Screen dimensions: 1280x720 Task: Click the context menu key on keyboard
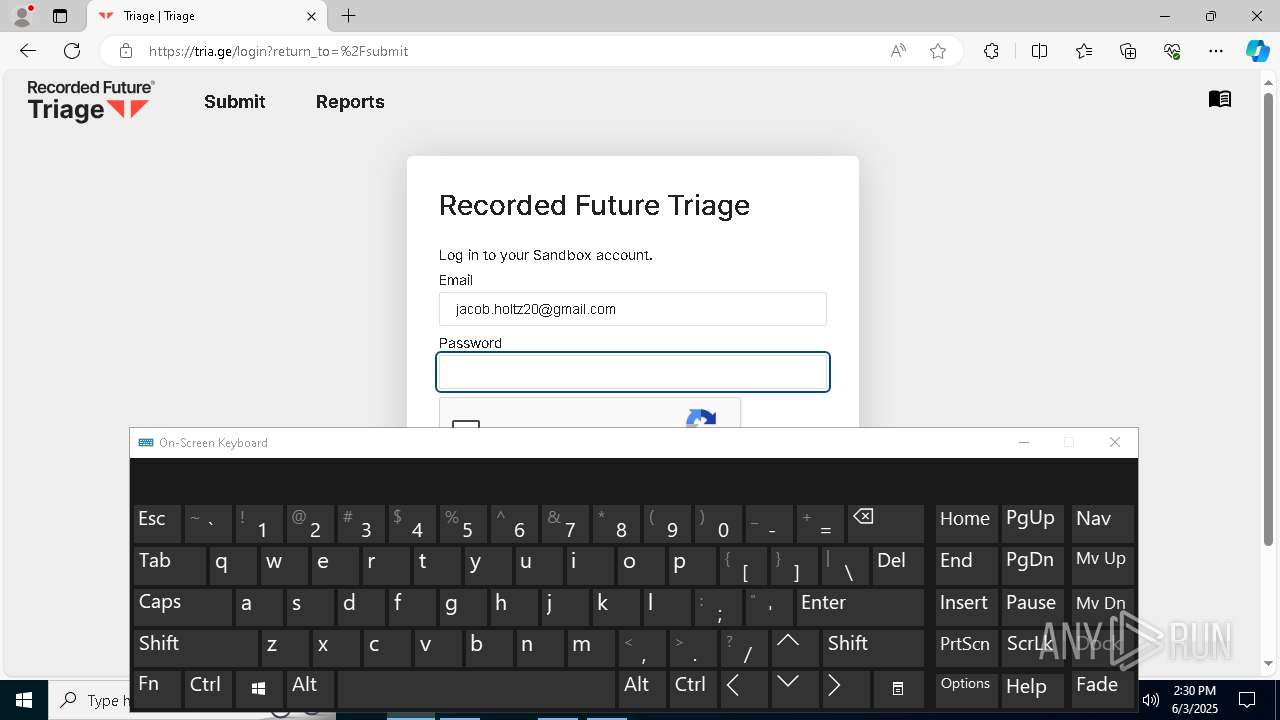(898, 689)
